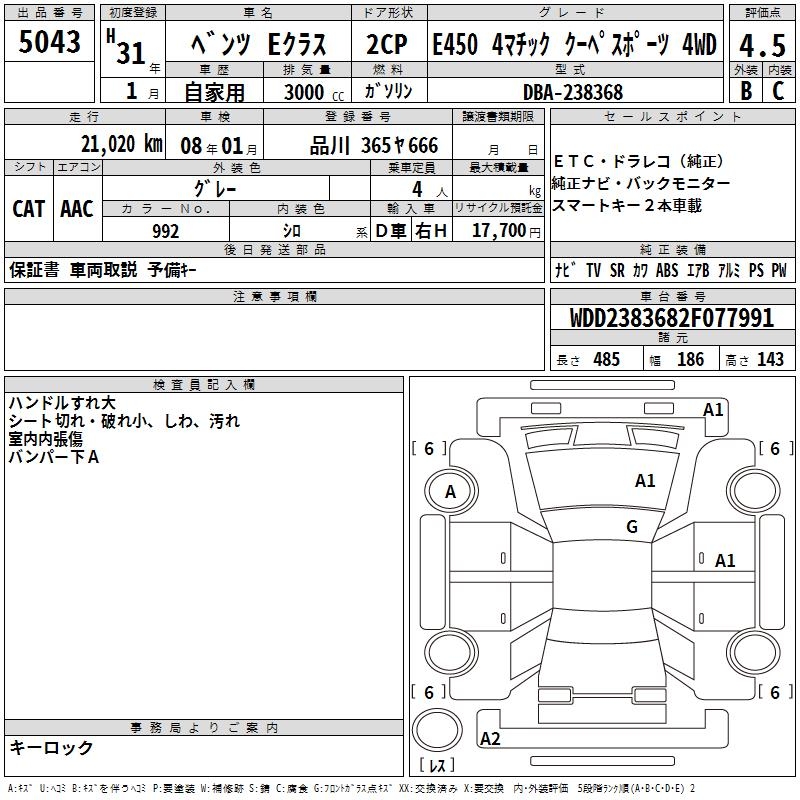Click the recycle deposit 17,700円
This screenshot has height=800, width=800.
tap(506, 231)
